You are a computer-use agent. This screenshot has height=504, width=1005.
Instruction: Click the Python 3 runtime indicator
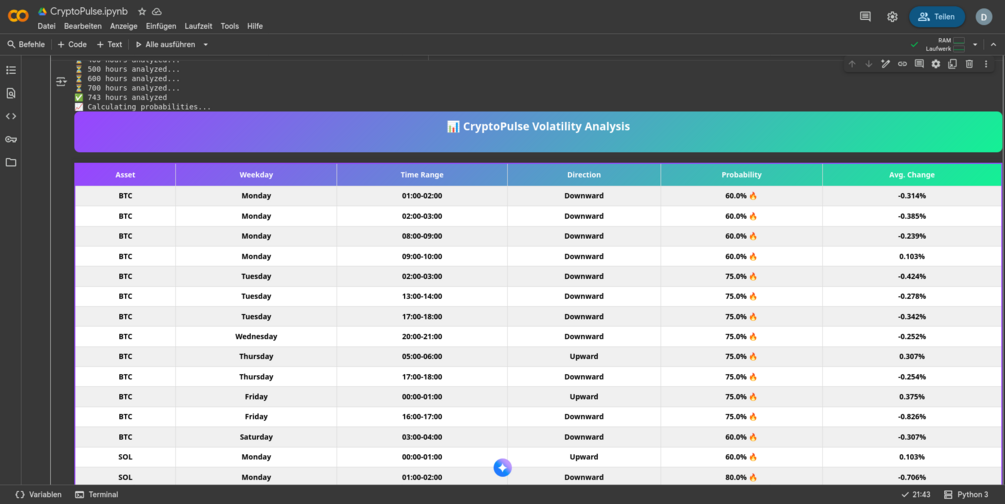click(967, 494)
